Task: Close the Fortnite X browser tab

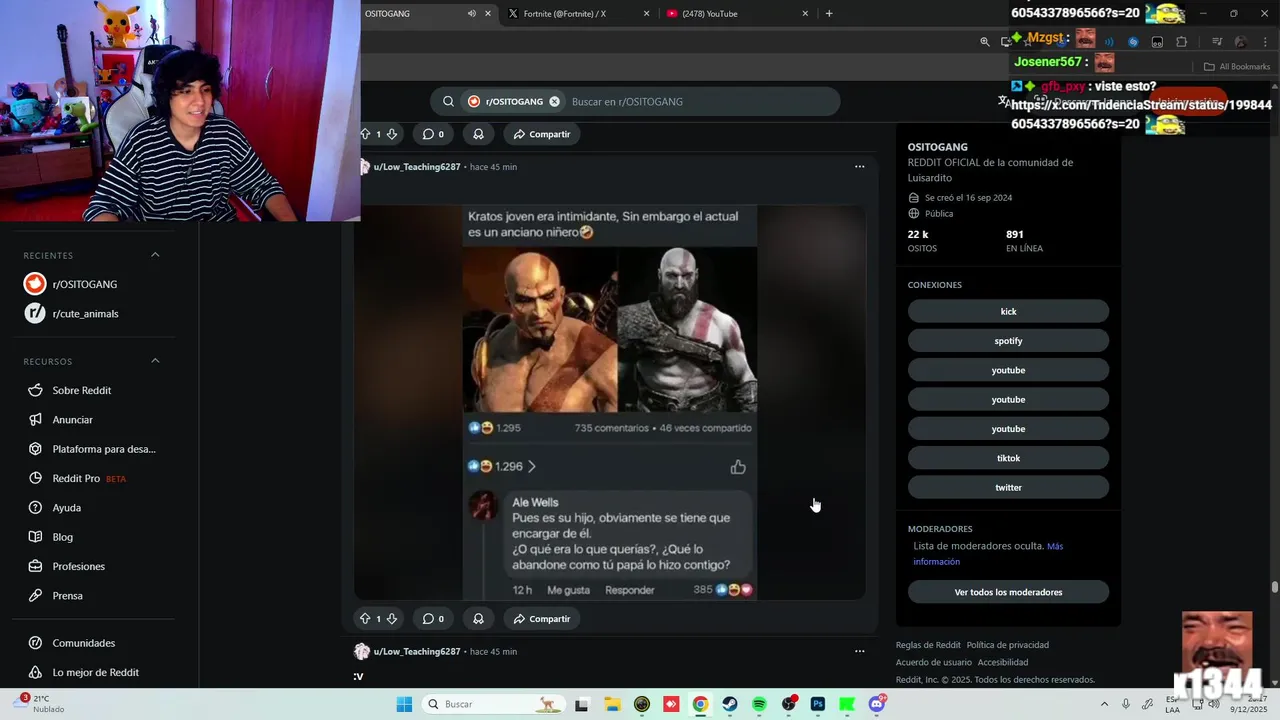Action: tap(646, 14)
